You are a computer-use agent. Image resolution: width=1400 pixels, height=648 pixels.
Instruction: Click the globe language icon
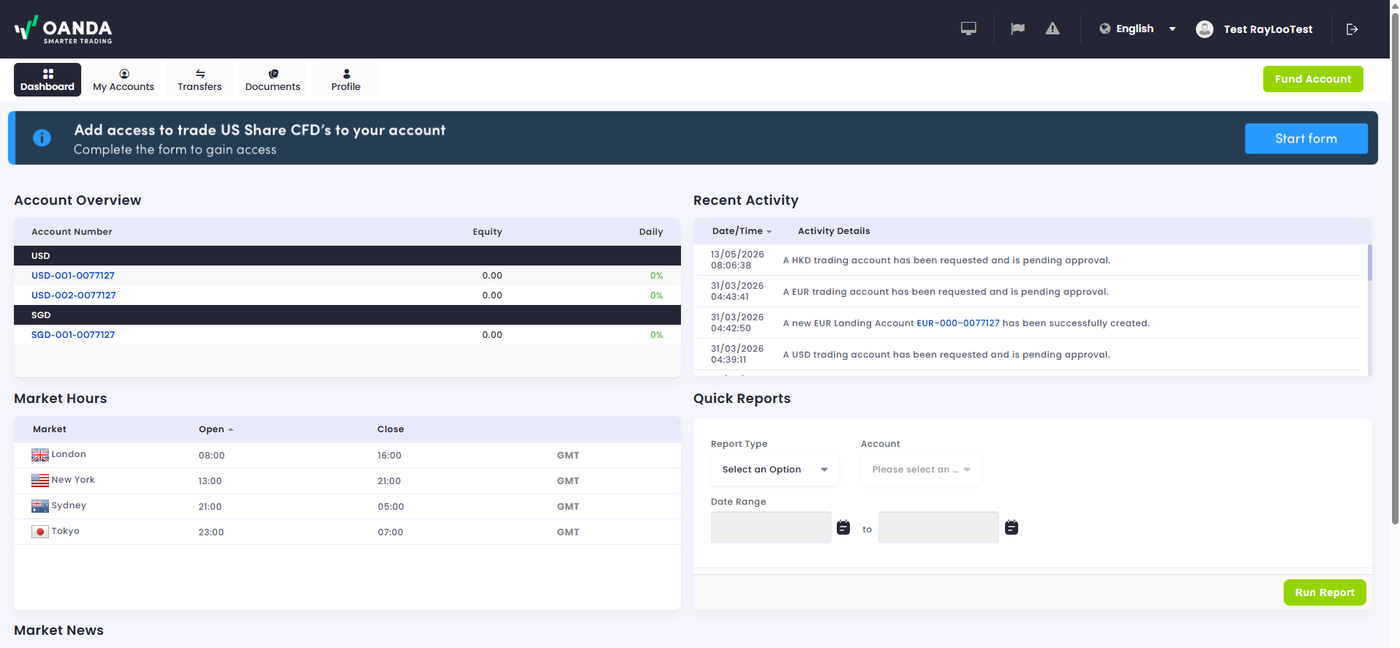(x=1105, y=29)
